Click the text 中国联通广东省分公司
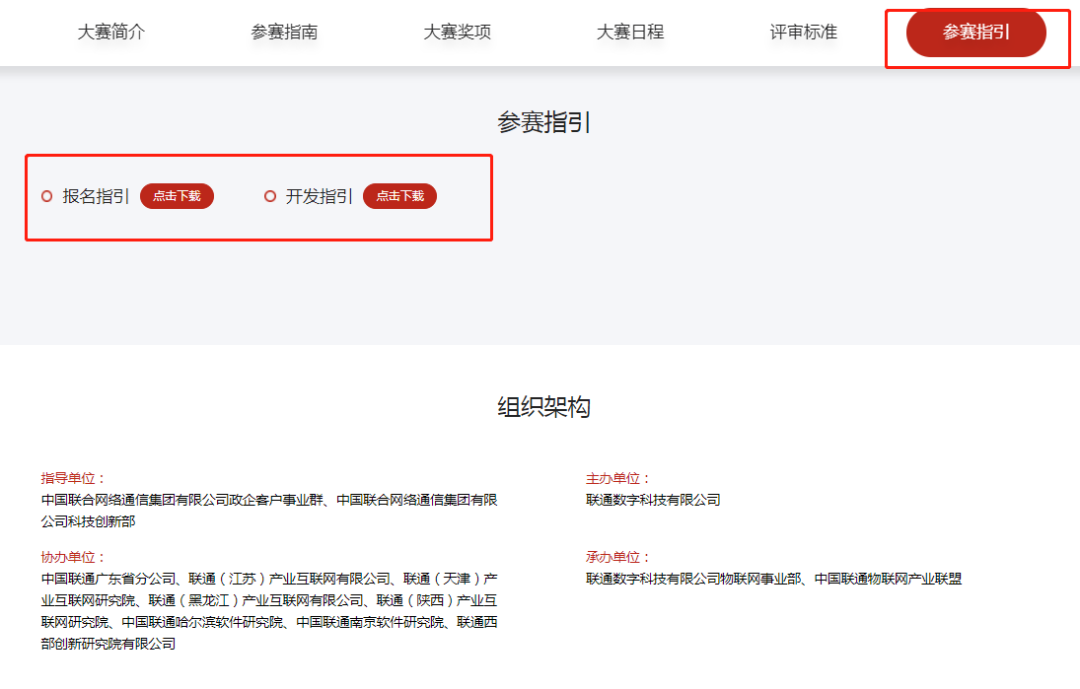The height and width of the screenshot is (689, 1080). tap(108, 579)
